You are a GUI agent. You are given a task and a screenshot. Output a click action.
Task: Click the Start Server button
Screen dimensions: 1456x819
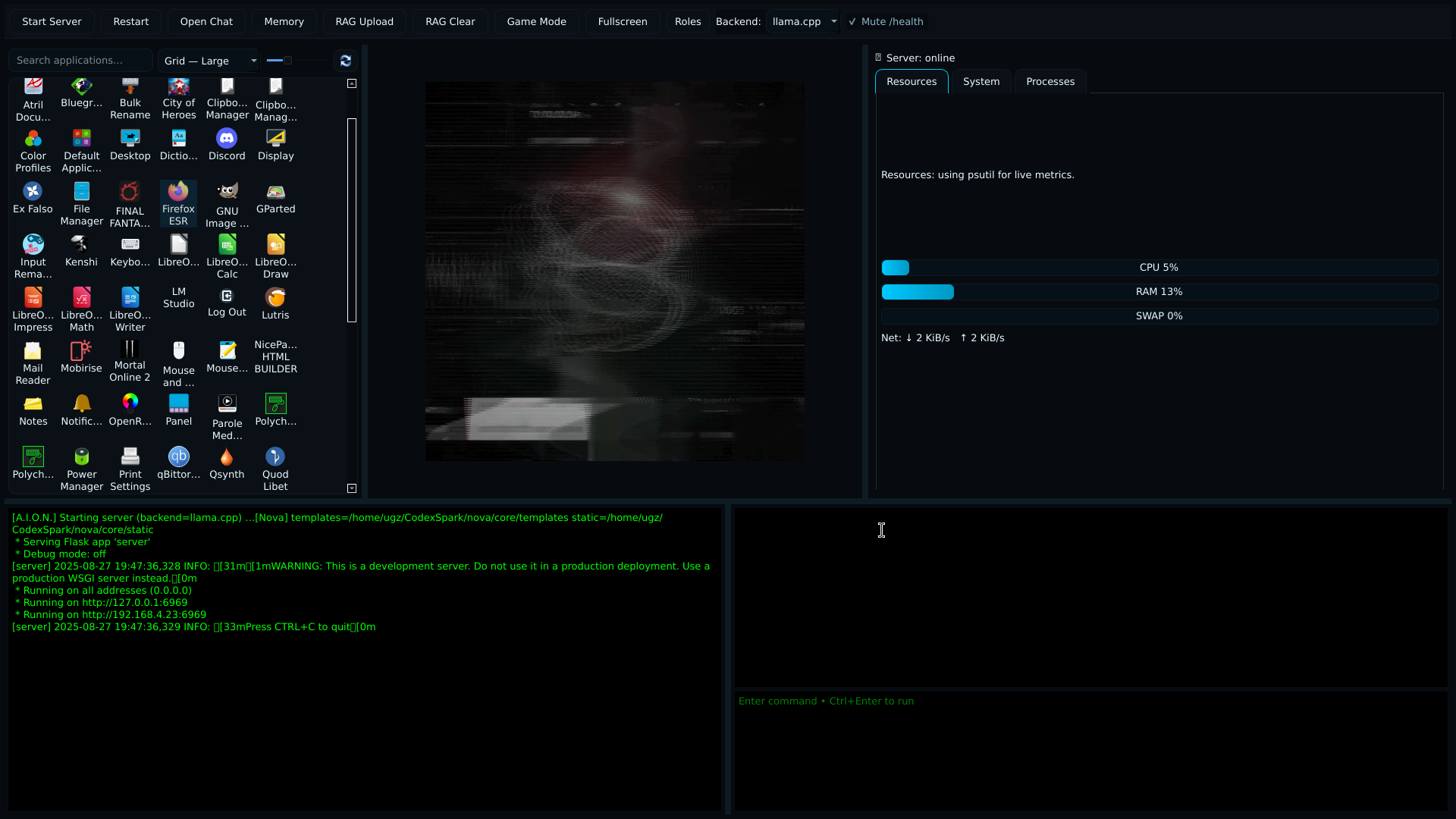52,21
